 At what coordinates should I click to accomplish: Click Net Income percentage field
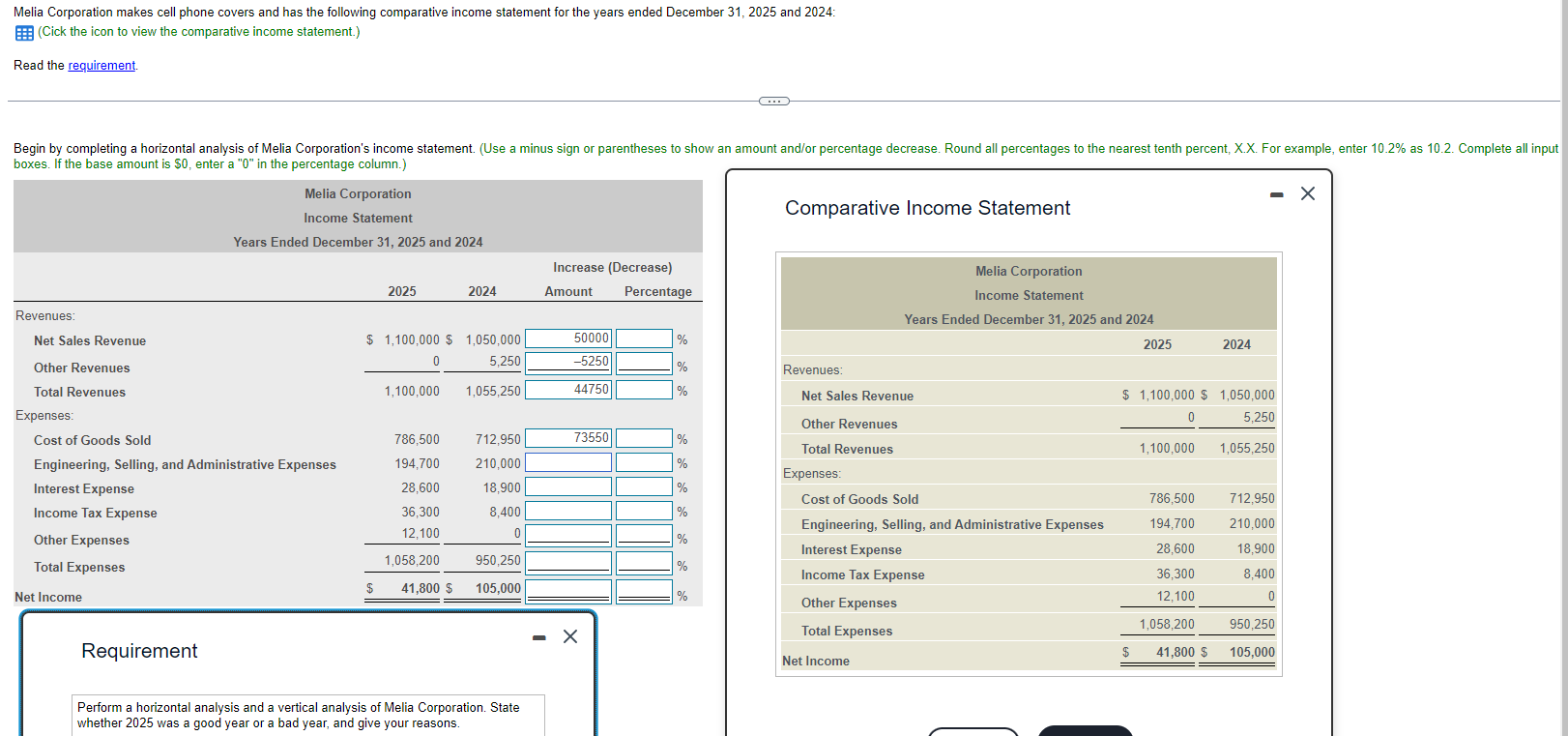pos(644,590)
